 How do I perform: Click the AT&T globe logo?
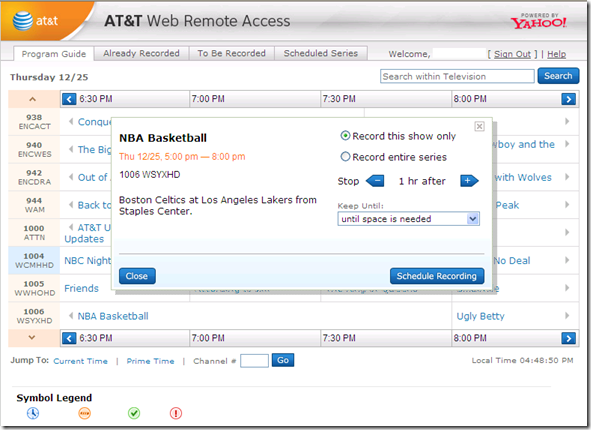click(23, 21)
